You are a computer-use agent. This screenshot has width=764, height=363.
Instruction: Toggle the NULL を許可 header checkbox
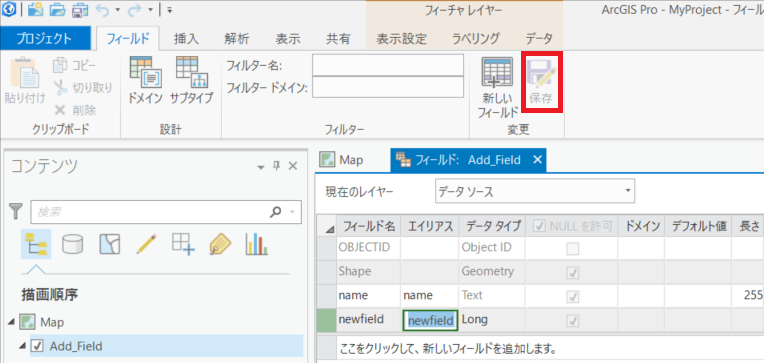point(540,226)
